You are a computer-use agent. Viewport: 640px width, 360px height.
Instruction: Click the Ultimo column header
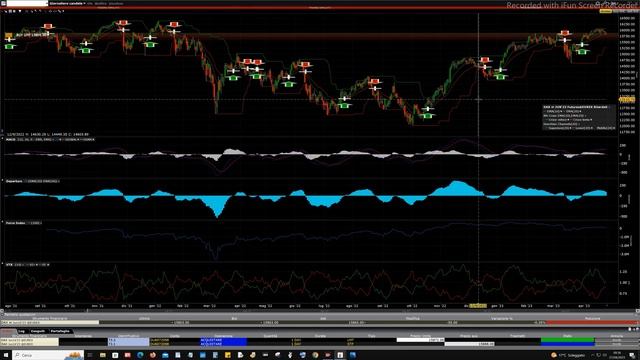tap(144, 318)
